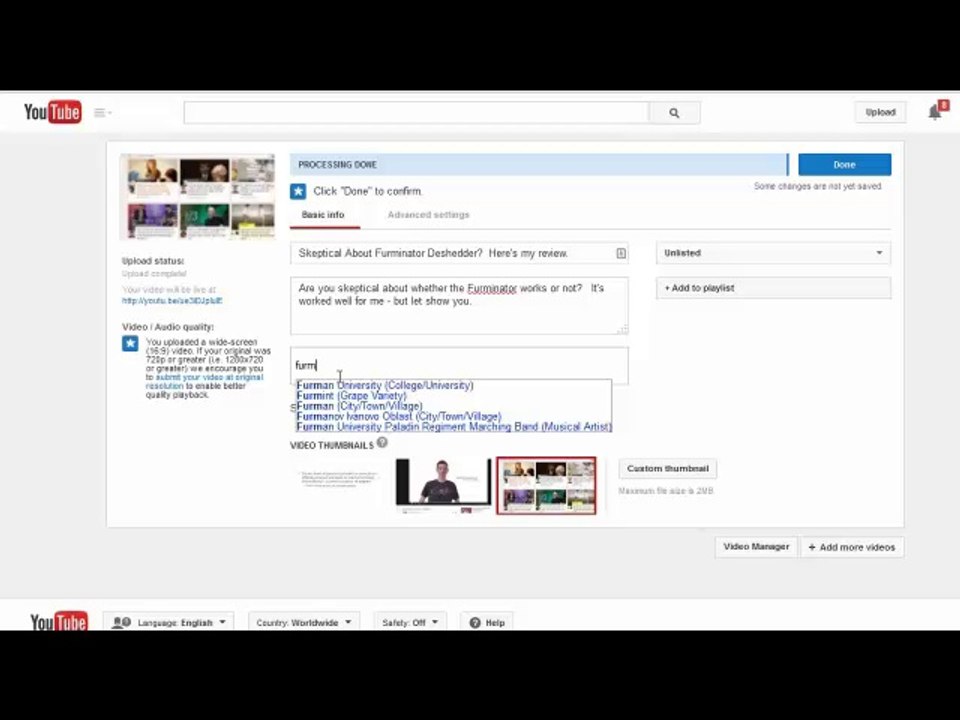The width and height of the screenshot is (960, 720).
Task: Click the 'Upload status:' label
Action: tap(153, 261)
